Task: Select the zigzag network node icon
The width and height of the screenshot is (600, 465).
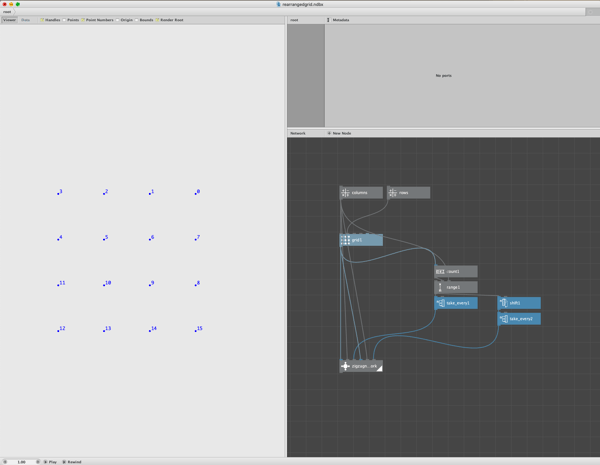Action: (345, 366)
